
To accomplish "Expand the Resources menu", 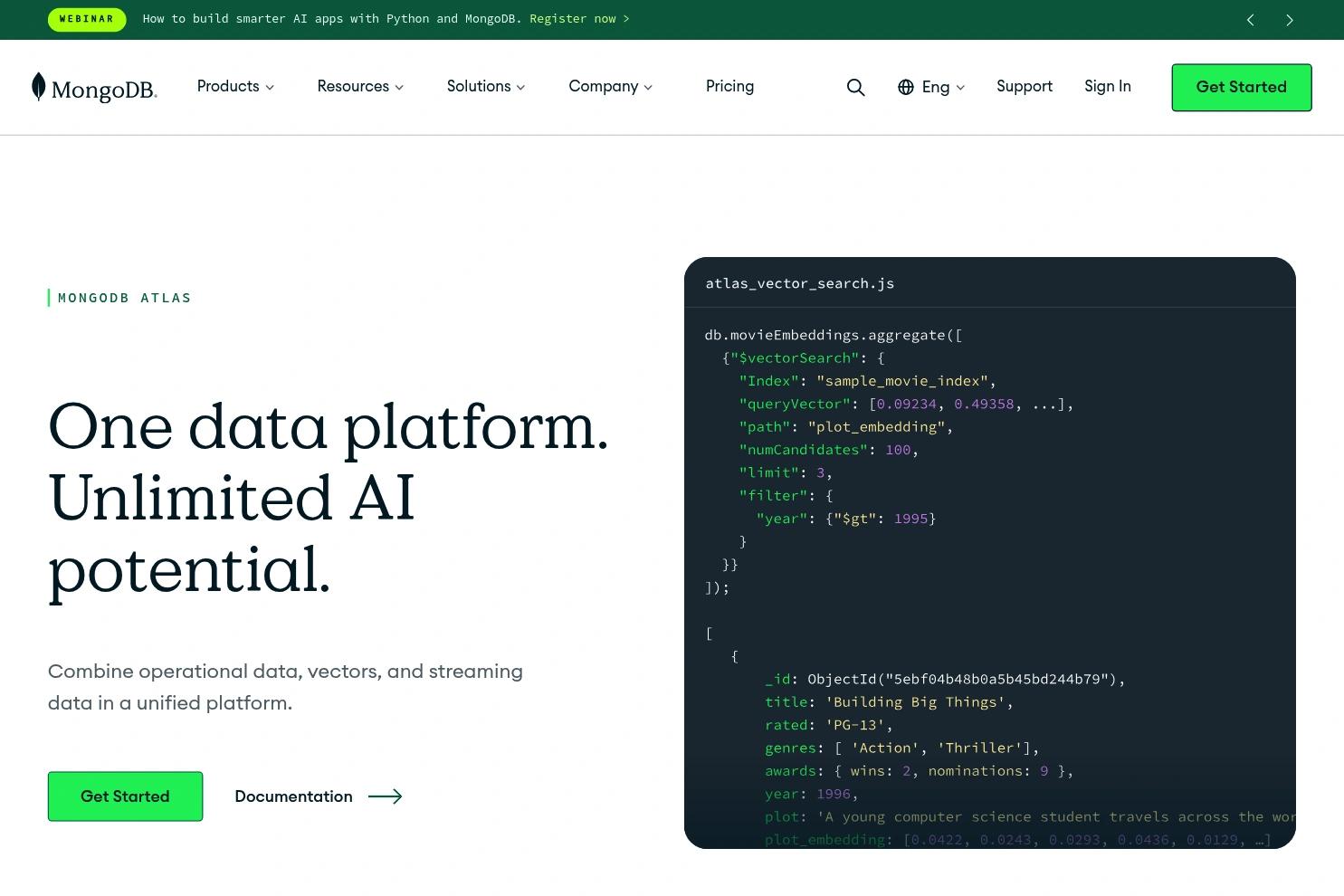I will click(x=360, y=86).
